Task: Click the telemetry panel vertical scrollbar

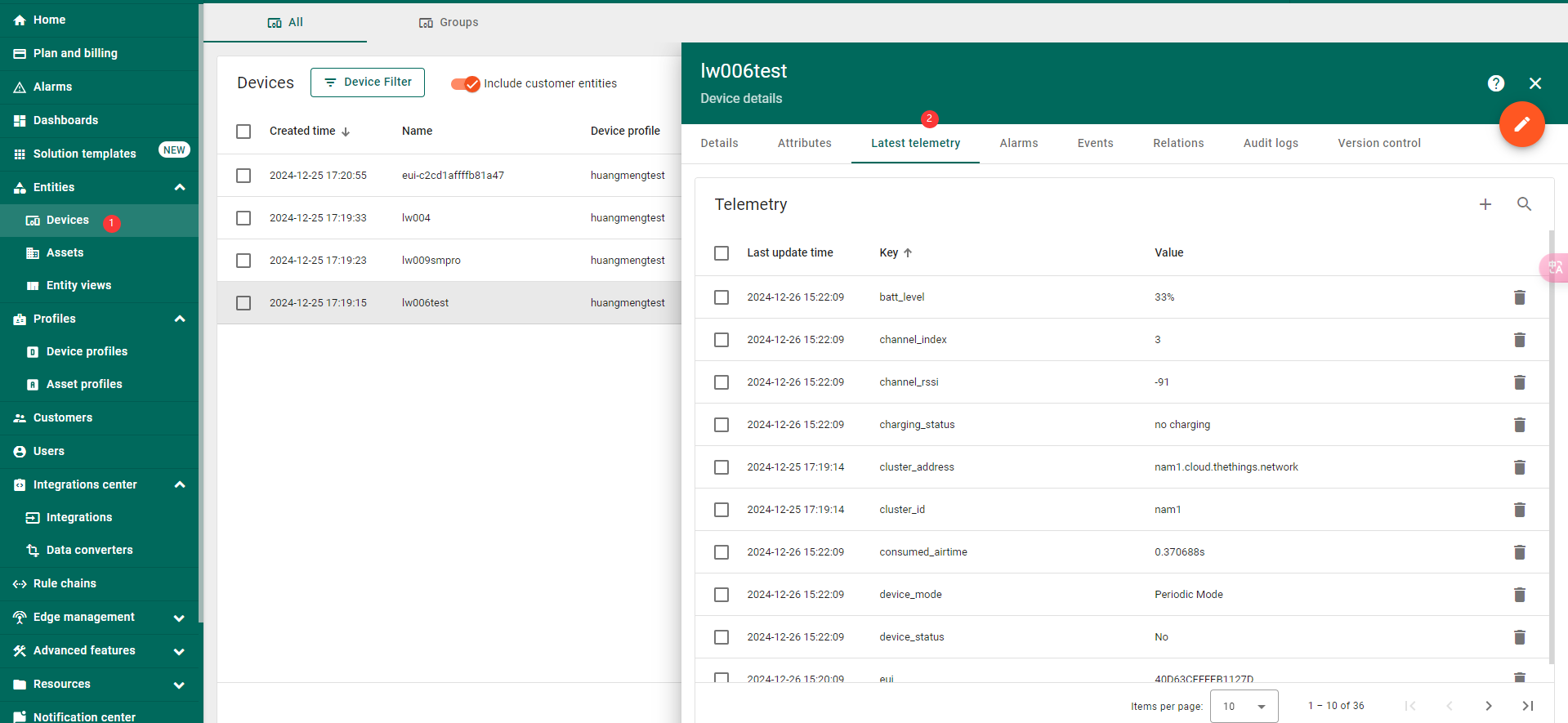Action: [x=1552, y=447]
